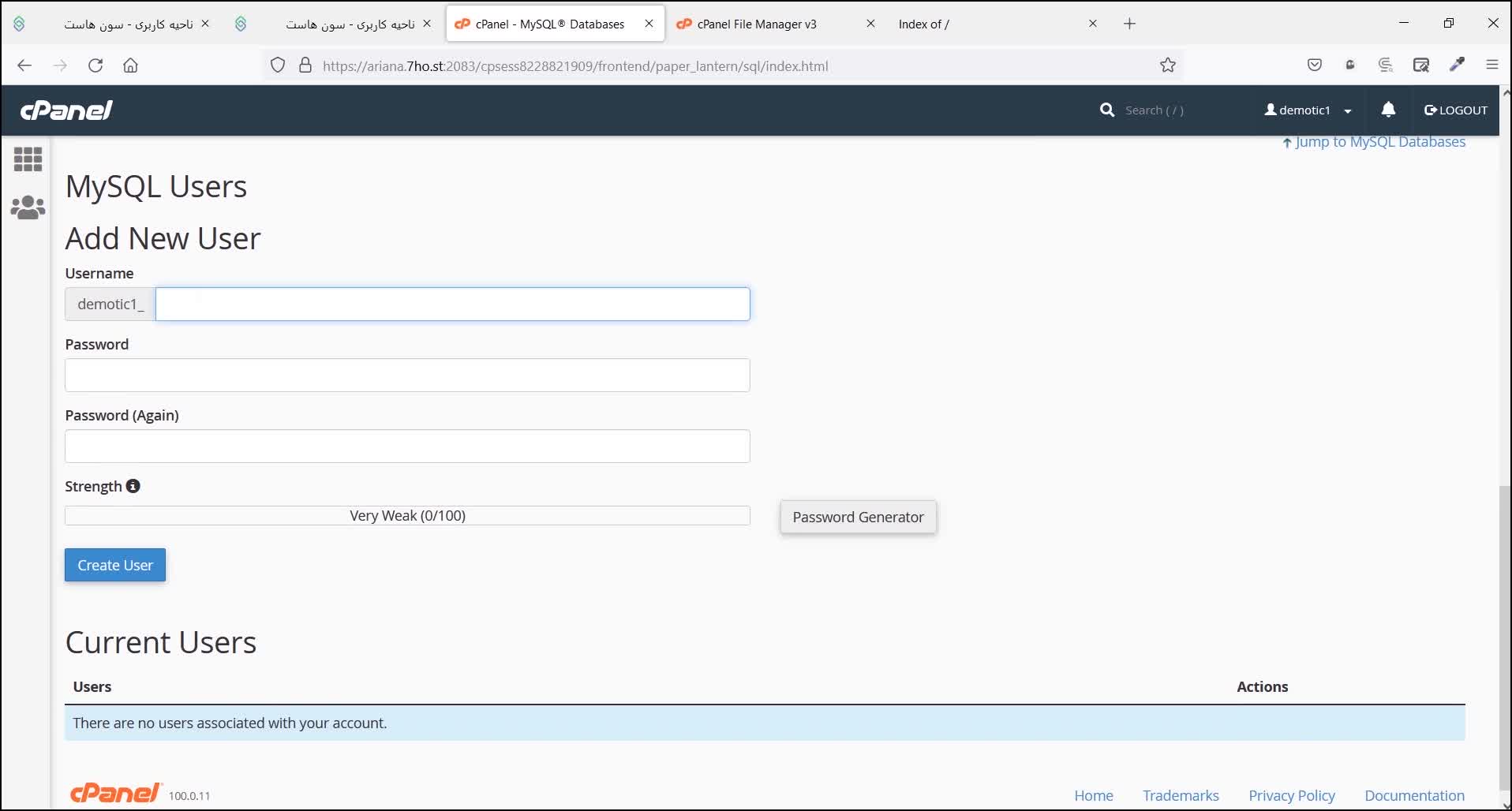Focus the Username input field
Image resolution: width=1512 pixels, height=811 pixels.
pos(452,305)
